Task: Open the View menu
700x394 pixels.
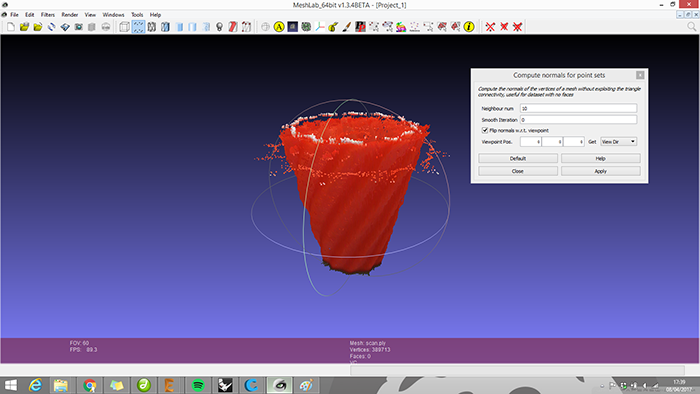Action: point(90,15)
